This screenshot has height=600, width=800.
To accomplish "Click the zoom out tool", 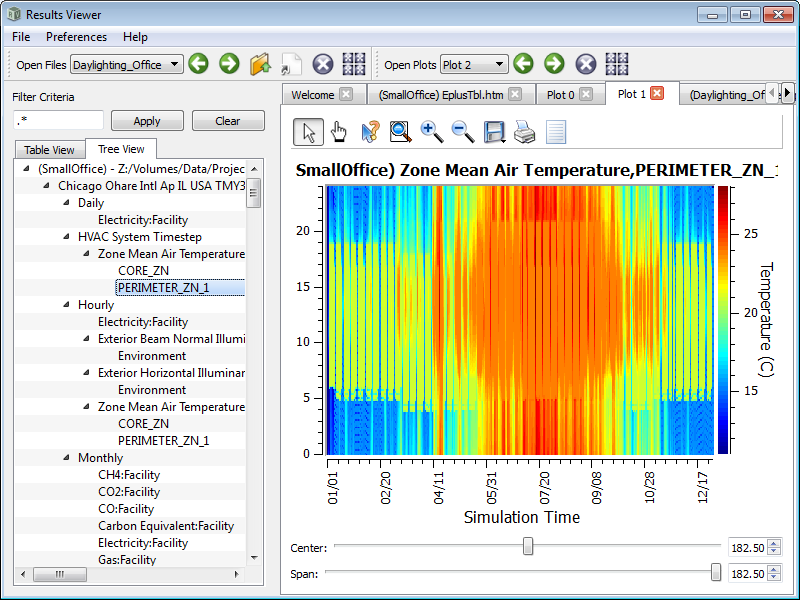I will coord(463,132).
